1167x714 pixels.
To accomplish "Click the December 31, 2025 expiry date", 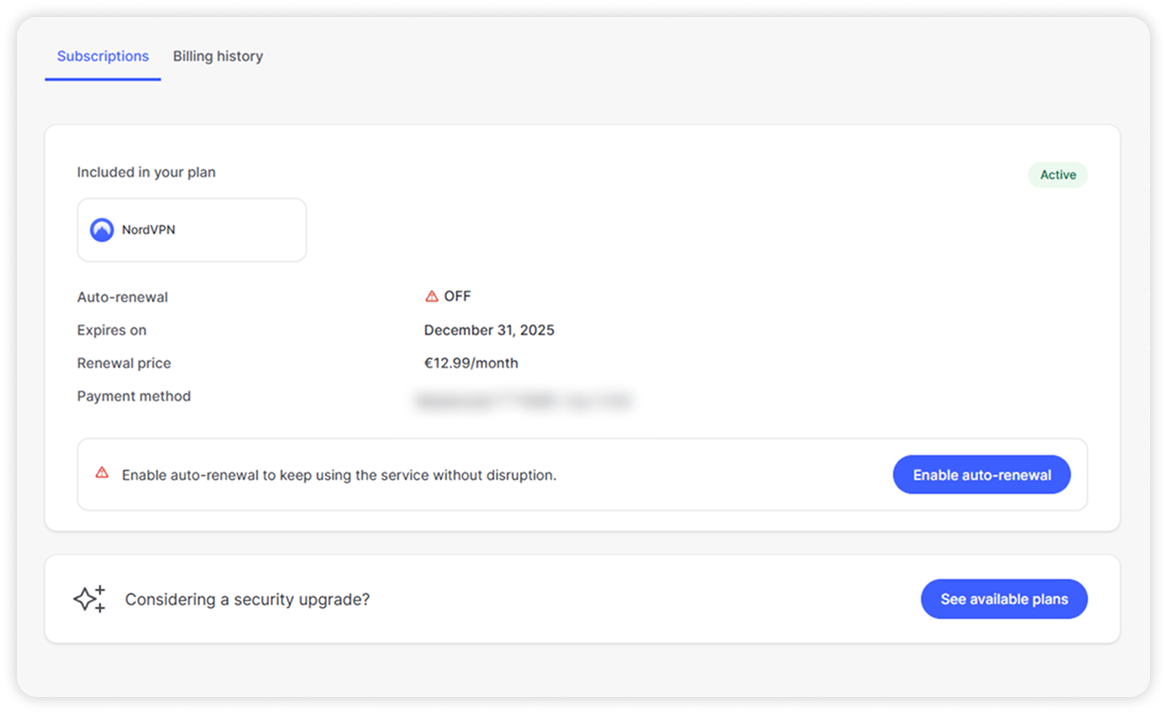I will tap(489, 330).
